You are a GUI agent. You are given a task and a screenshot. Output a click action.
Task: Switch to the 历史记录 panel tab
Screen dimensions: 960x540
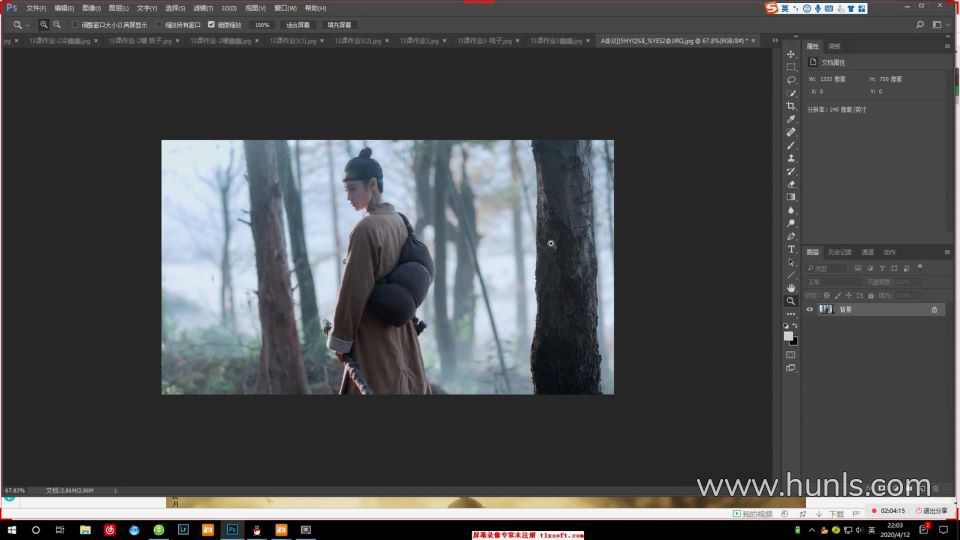(839, 252)
